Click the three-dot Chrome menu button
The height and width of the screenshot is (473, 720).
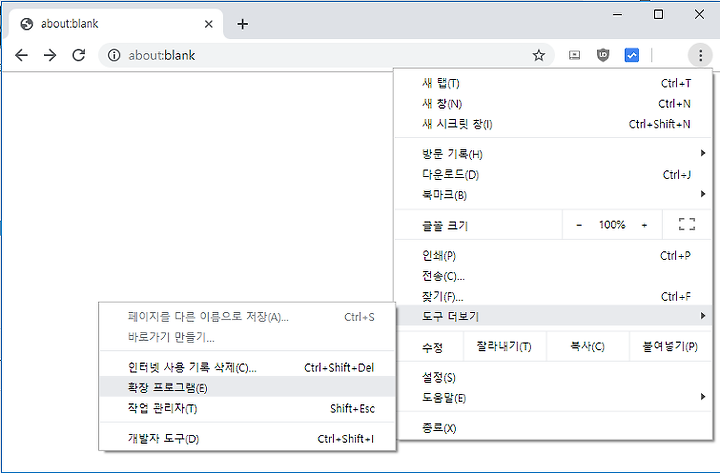[x=700, y=56]
